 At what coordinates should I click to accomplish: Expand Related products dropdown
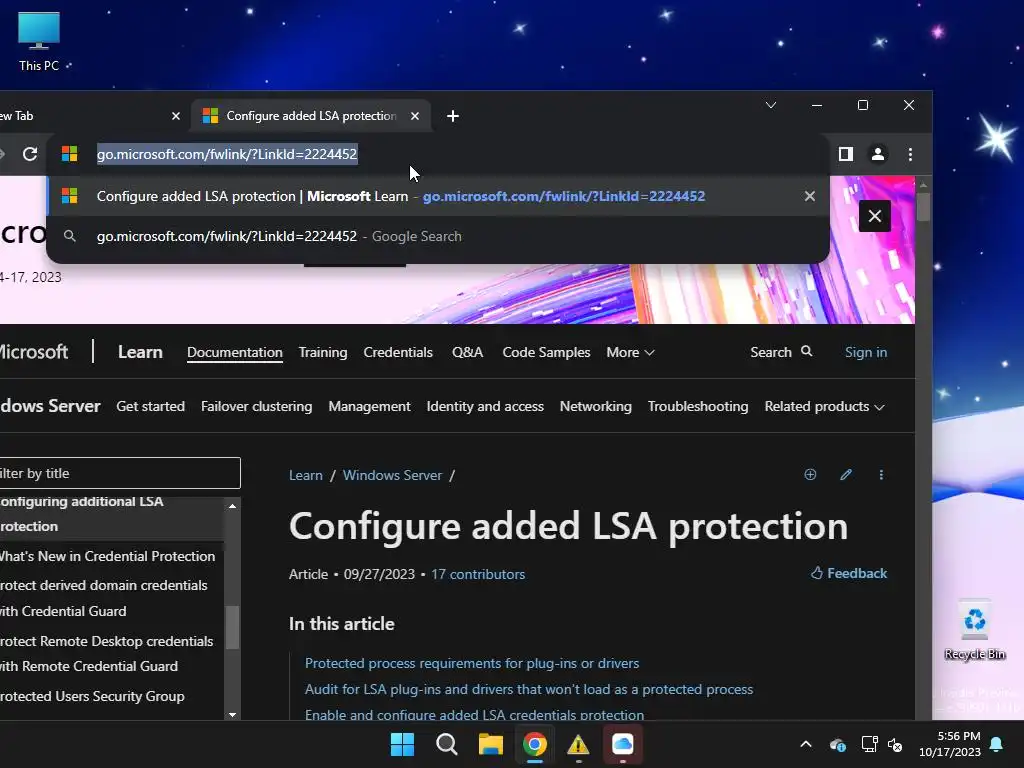(x=824, y=406)
